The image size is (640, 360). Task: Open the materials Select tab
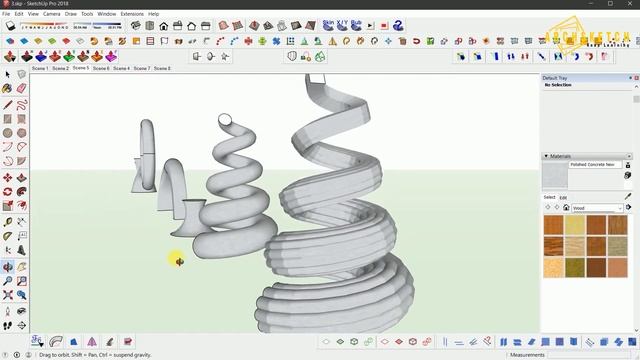click(549, 197)
